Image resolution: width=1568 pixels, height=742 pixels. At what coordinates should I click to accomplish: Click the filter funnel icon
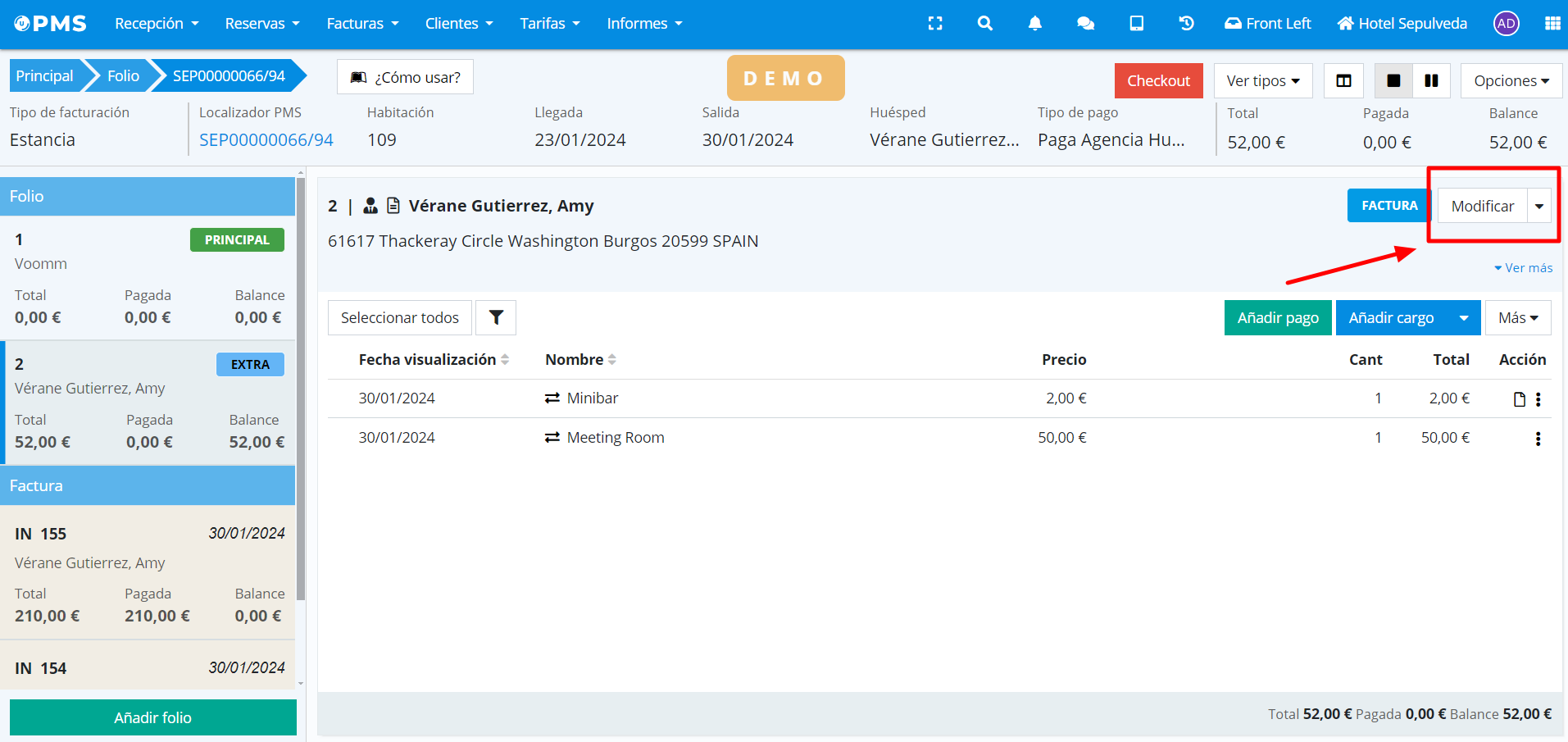coord(496,318)
